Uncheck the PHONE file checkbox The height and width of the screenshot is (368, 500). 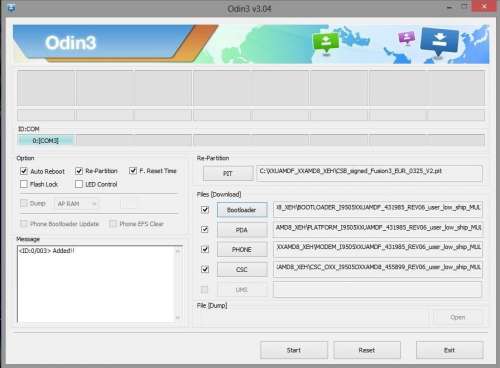click(x=205, y=249)
